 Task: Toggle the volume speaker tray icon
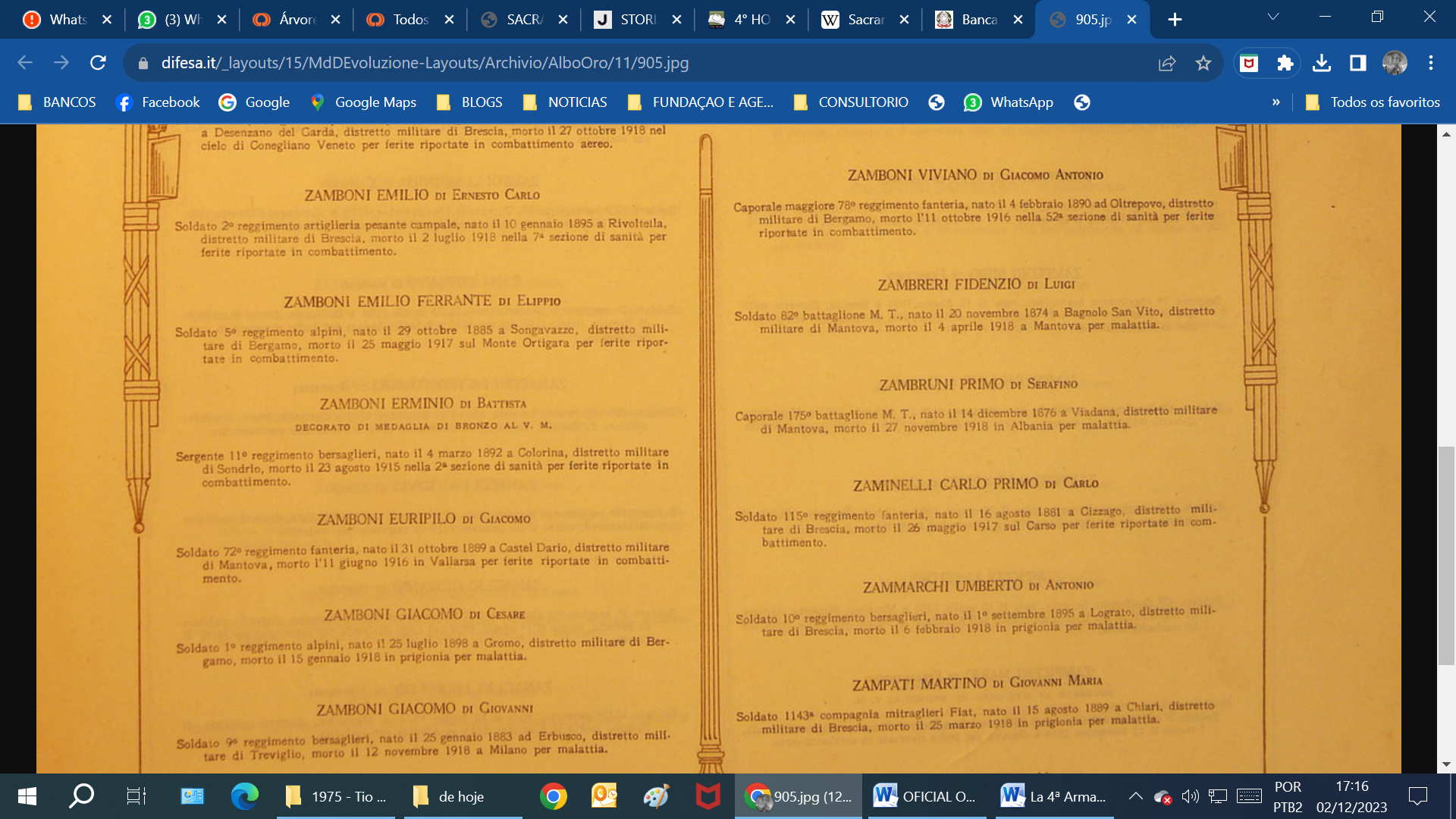pos(1190,796)
